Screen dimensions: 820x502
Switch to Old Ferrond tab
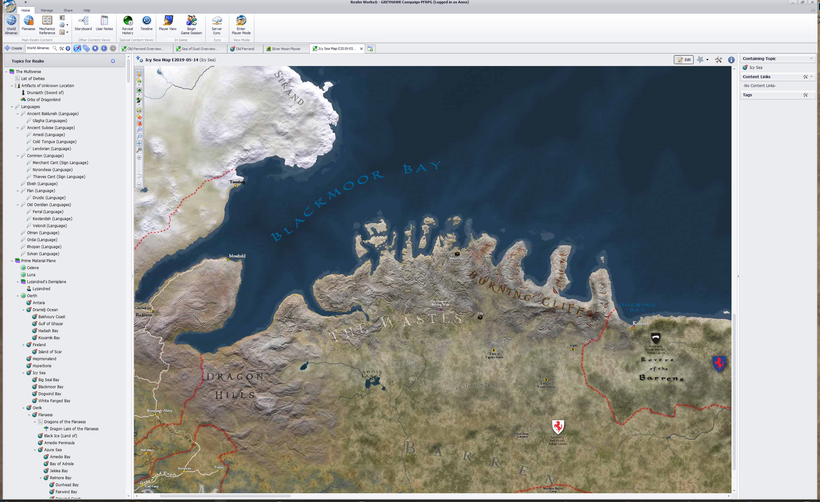[244, 49]
